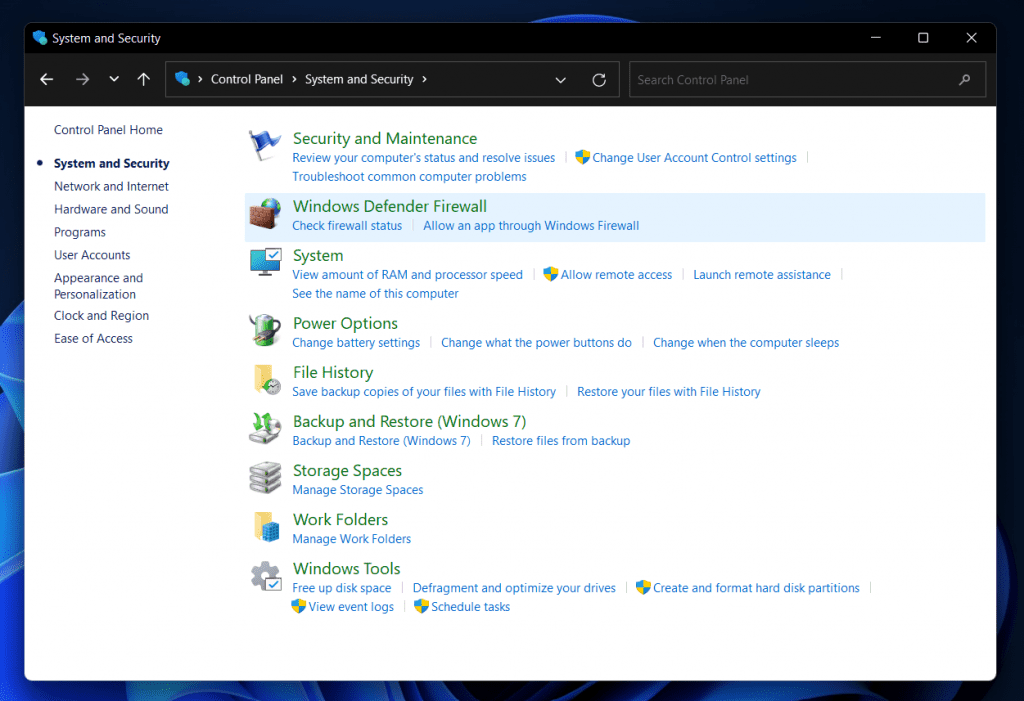1024x701 pixels.
Task: Open the Windows Tools gear icon
Action: (x=265, y=576)
